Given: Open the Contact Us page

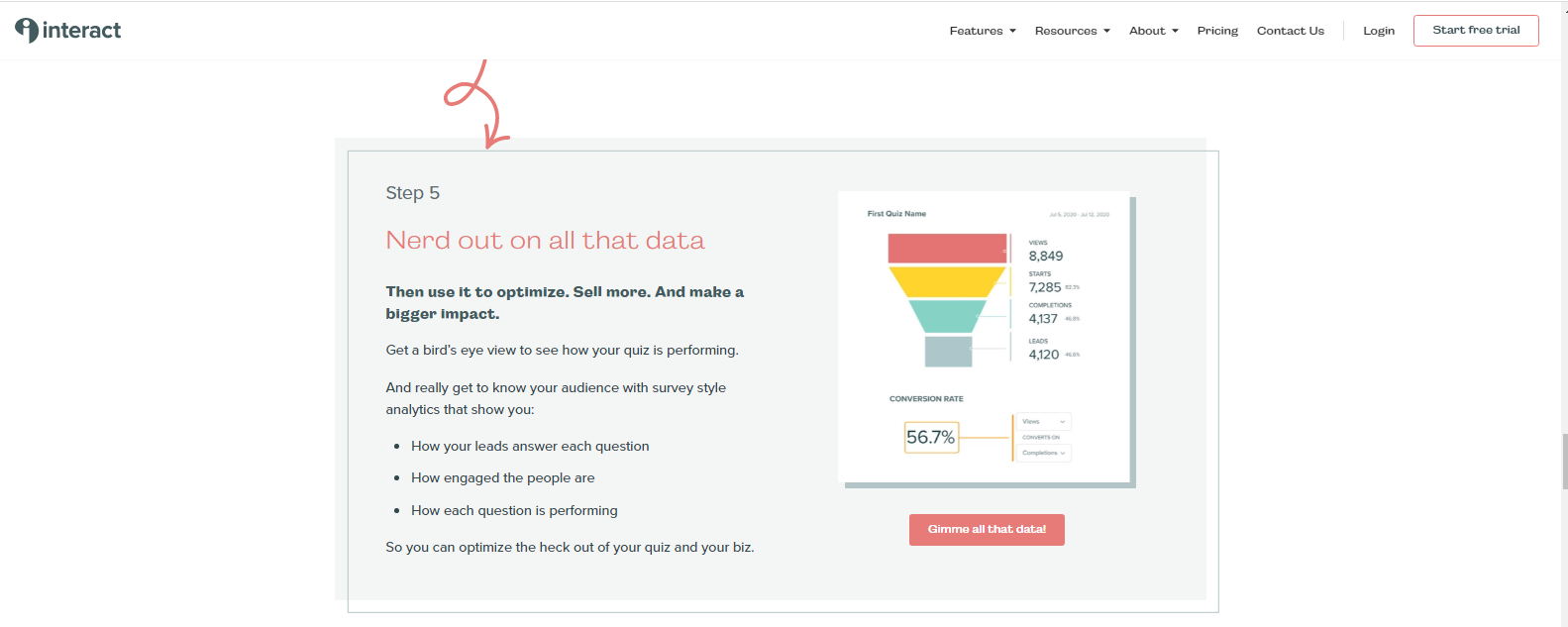Looking at the screenshot, I should (1291, 31).
